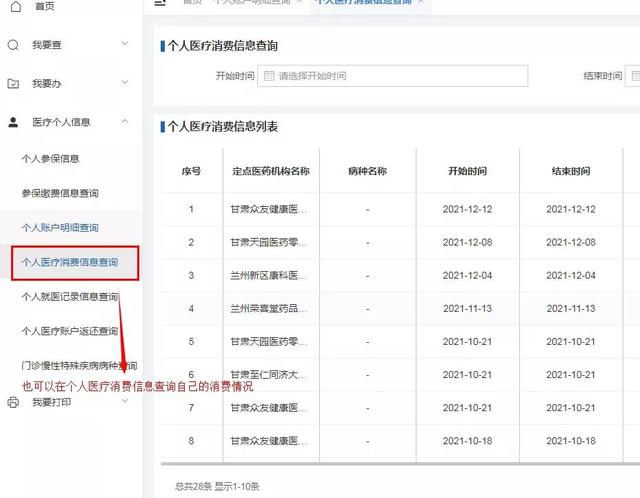
Task: Select row 7 institution 甘肃众友健康医…
Action: (269, 408)
